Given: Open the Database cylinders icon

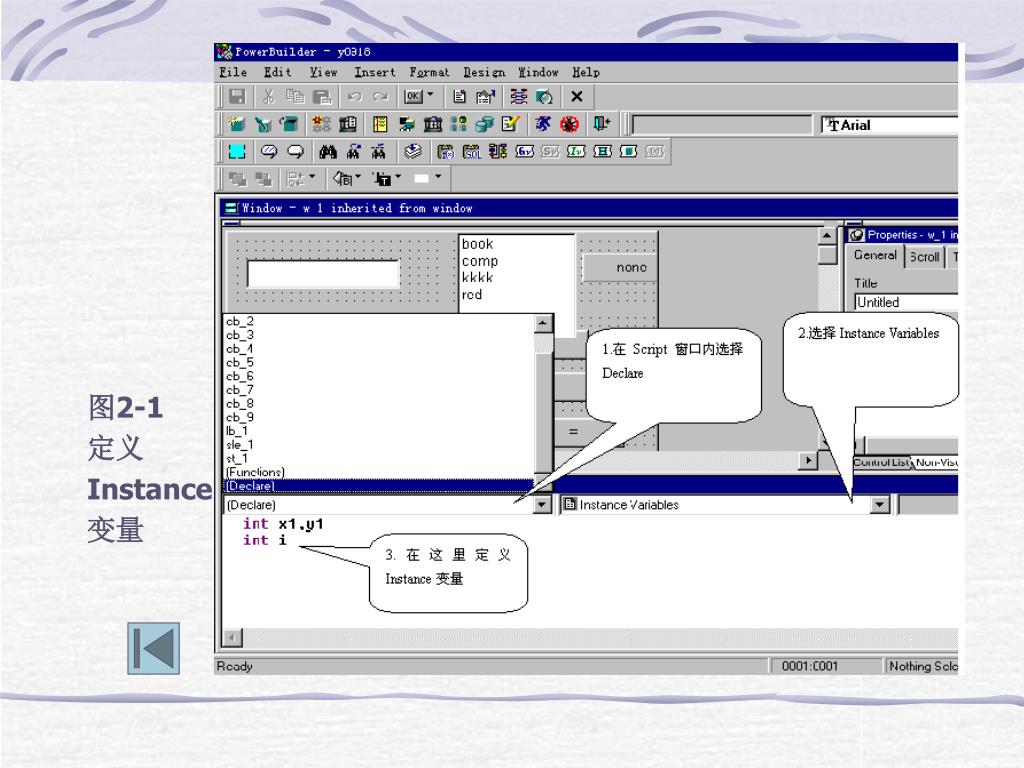Looking at the screenshot, I should coord(485,123).
